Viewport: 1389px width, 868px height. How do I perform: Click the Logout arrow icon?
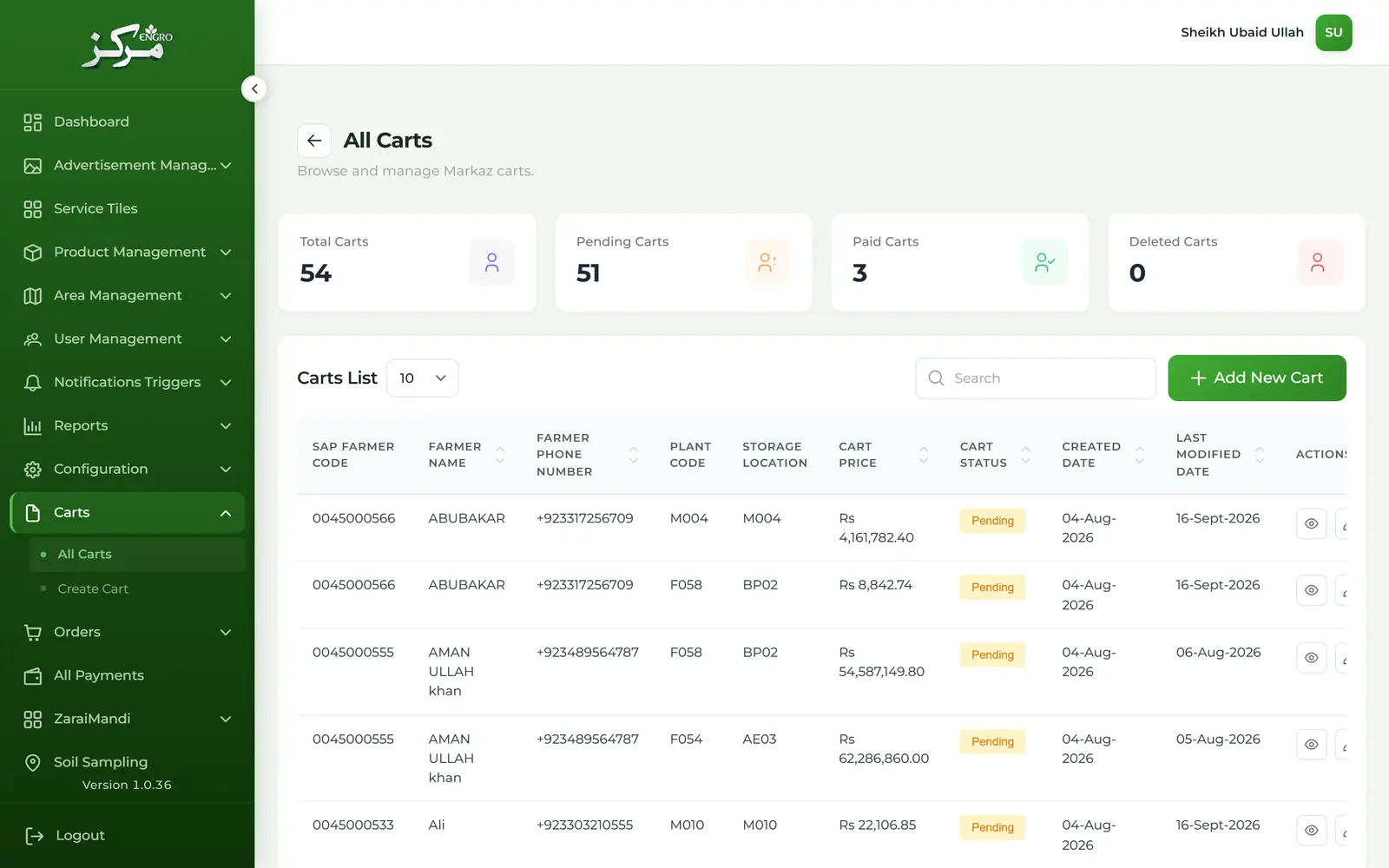click(34, 836)
